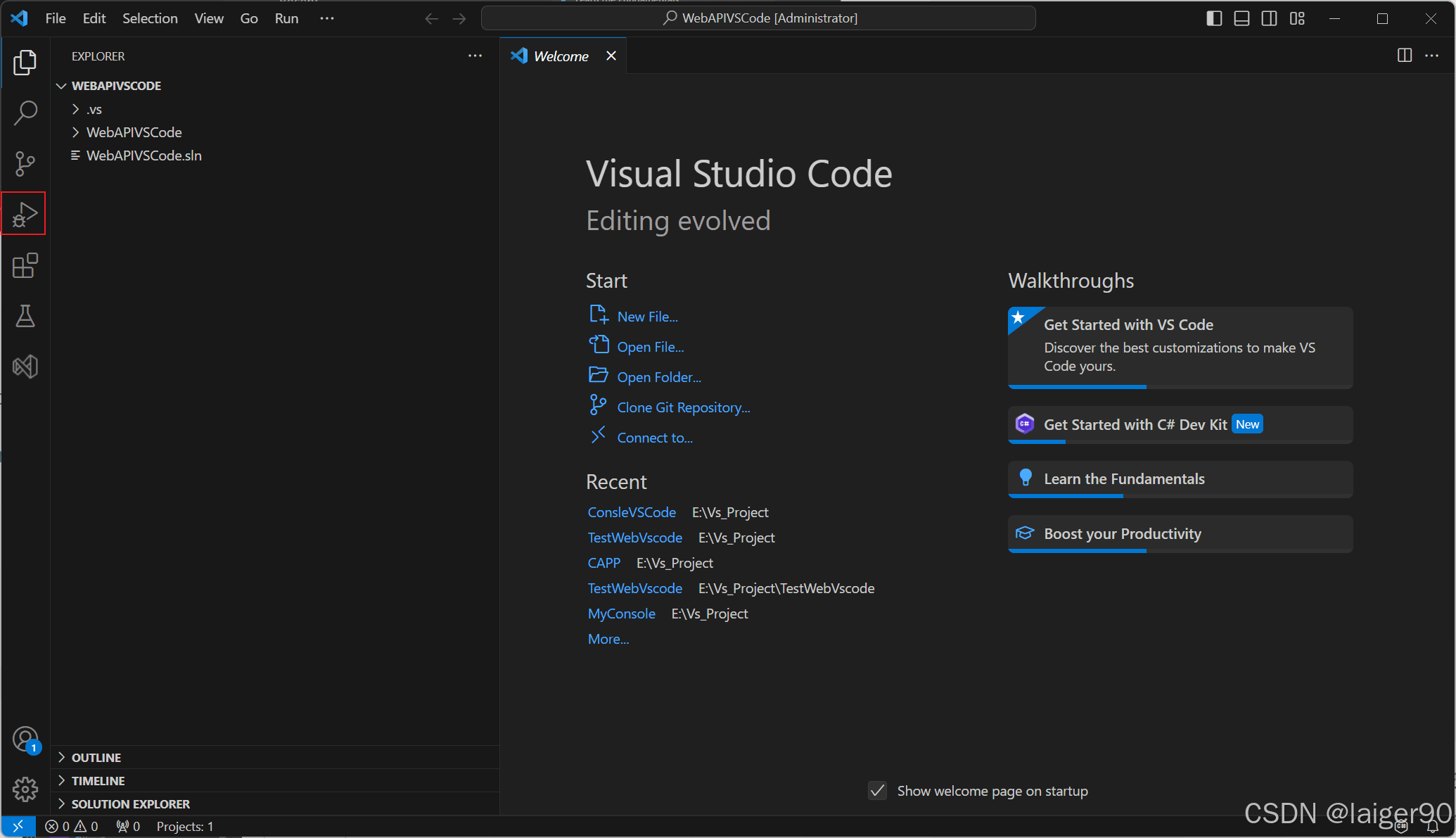Open the Search view in activity bar
Screen dimensions: 1456x838
(25, 113)
